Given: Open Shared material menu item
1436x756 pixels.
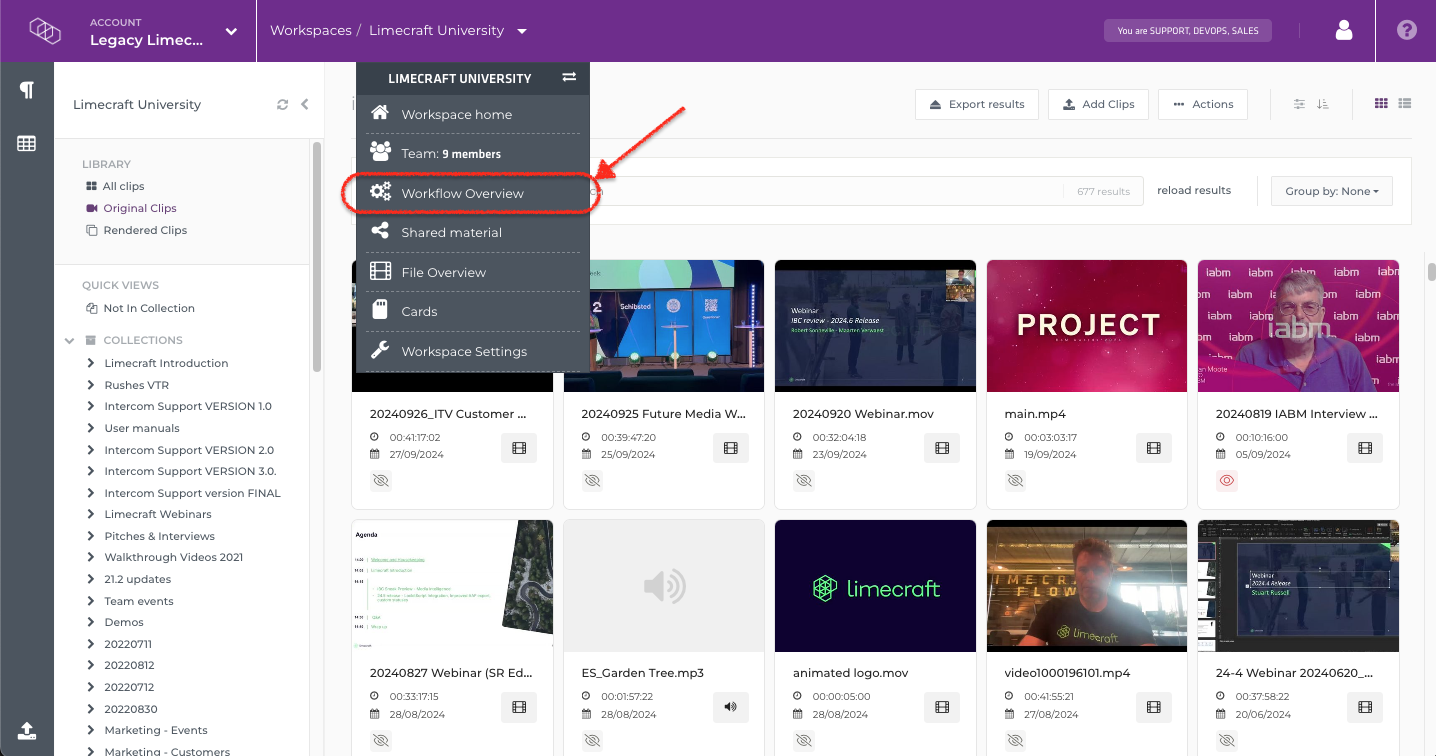Looking at the screenshot, I should click(x=473, y=232).
